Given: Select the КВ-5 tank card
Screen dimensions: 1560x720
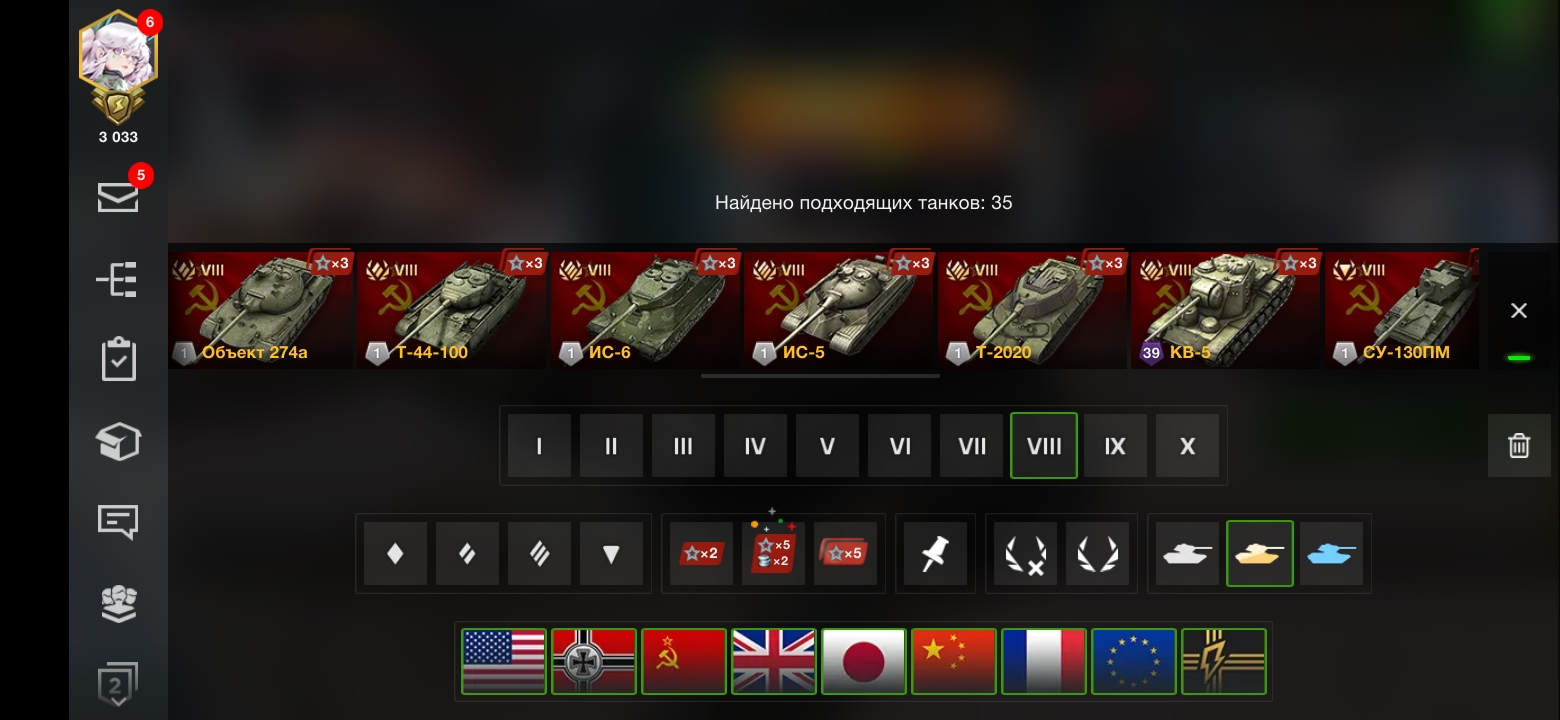Looking at the screenshot, I should pyautogui.click(x=1226, y=309).
